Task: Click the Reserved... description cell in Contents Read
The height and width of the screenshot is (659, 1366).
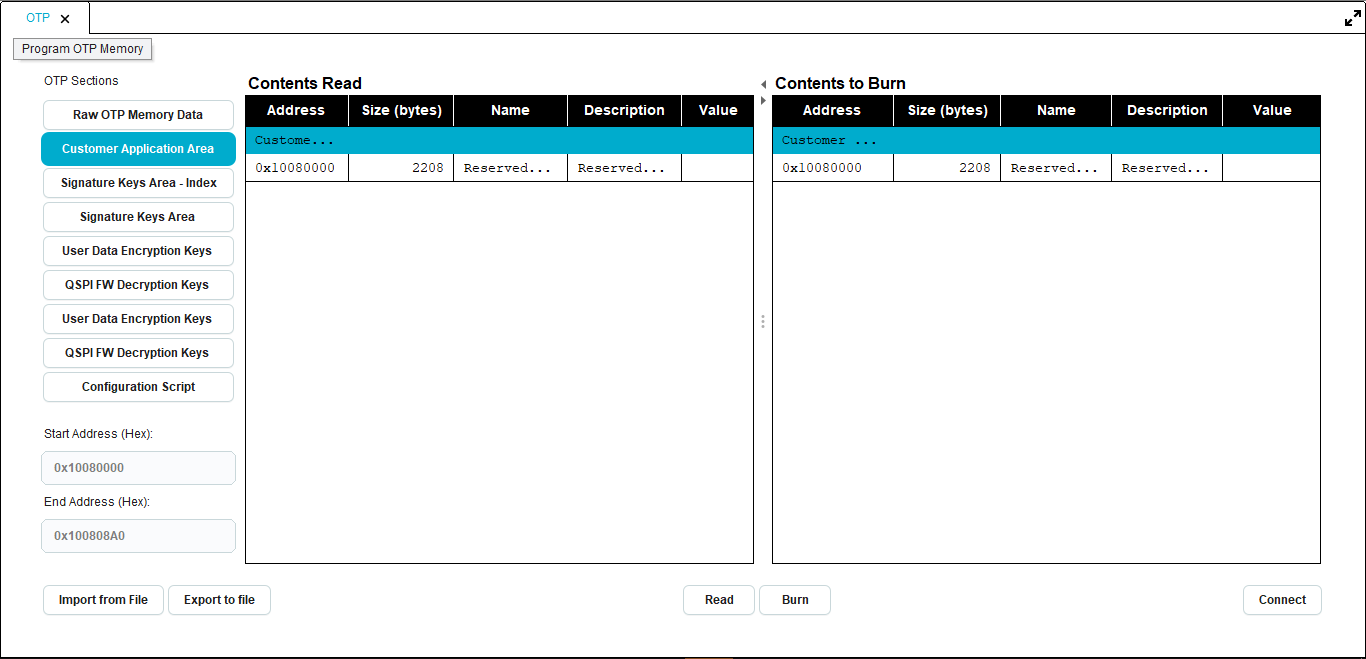Action: coord(624,168)
